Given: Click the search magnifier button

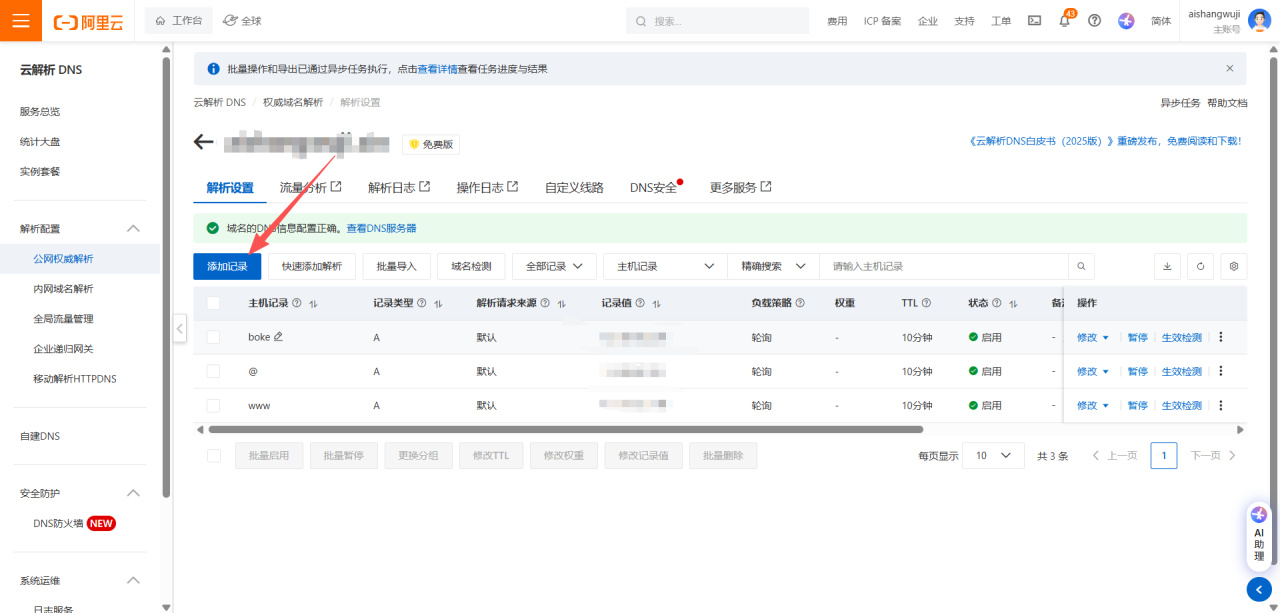Looking at the screenshot, I should tap(1081, 266).
